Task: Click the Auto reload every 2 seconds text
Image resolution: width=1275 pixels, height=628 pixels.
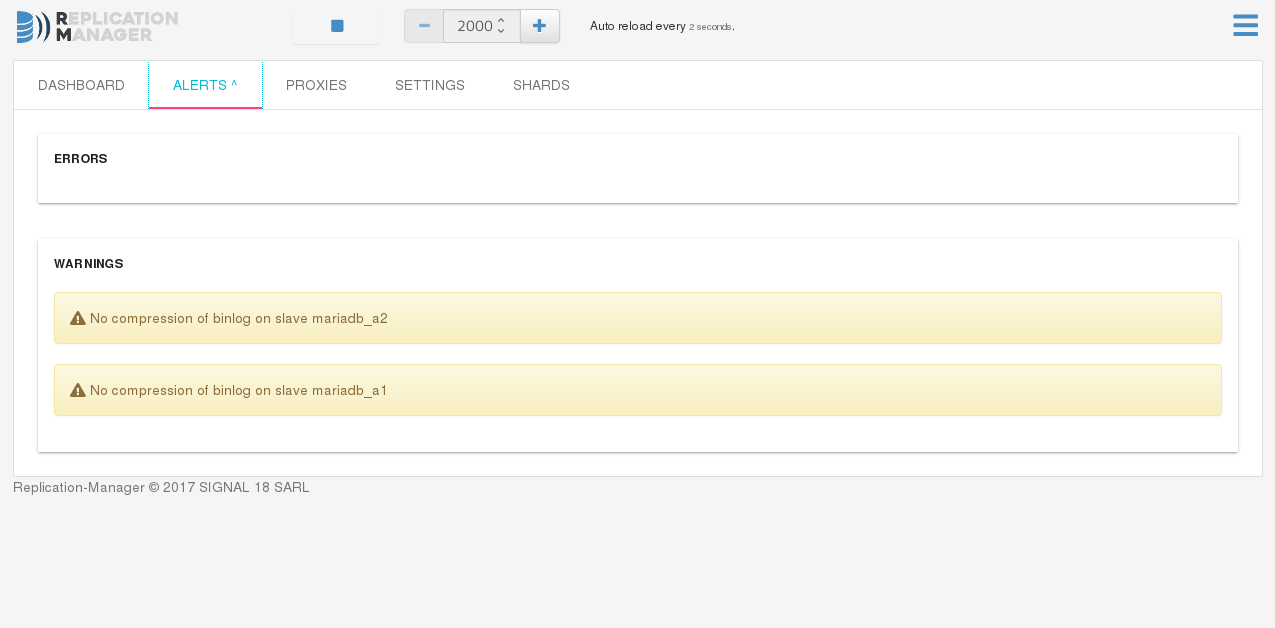Action: (x=662, y=26)
